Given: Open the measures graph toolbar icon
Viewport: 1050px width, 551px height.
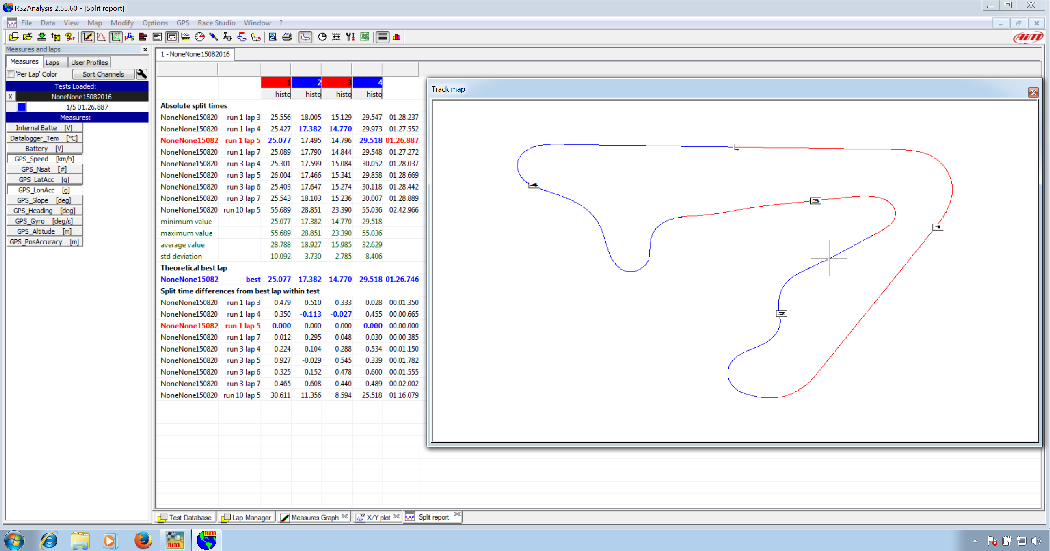Looking at the screenshot, I should click(88, 37).
